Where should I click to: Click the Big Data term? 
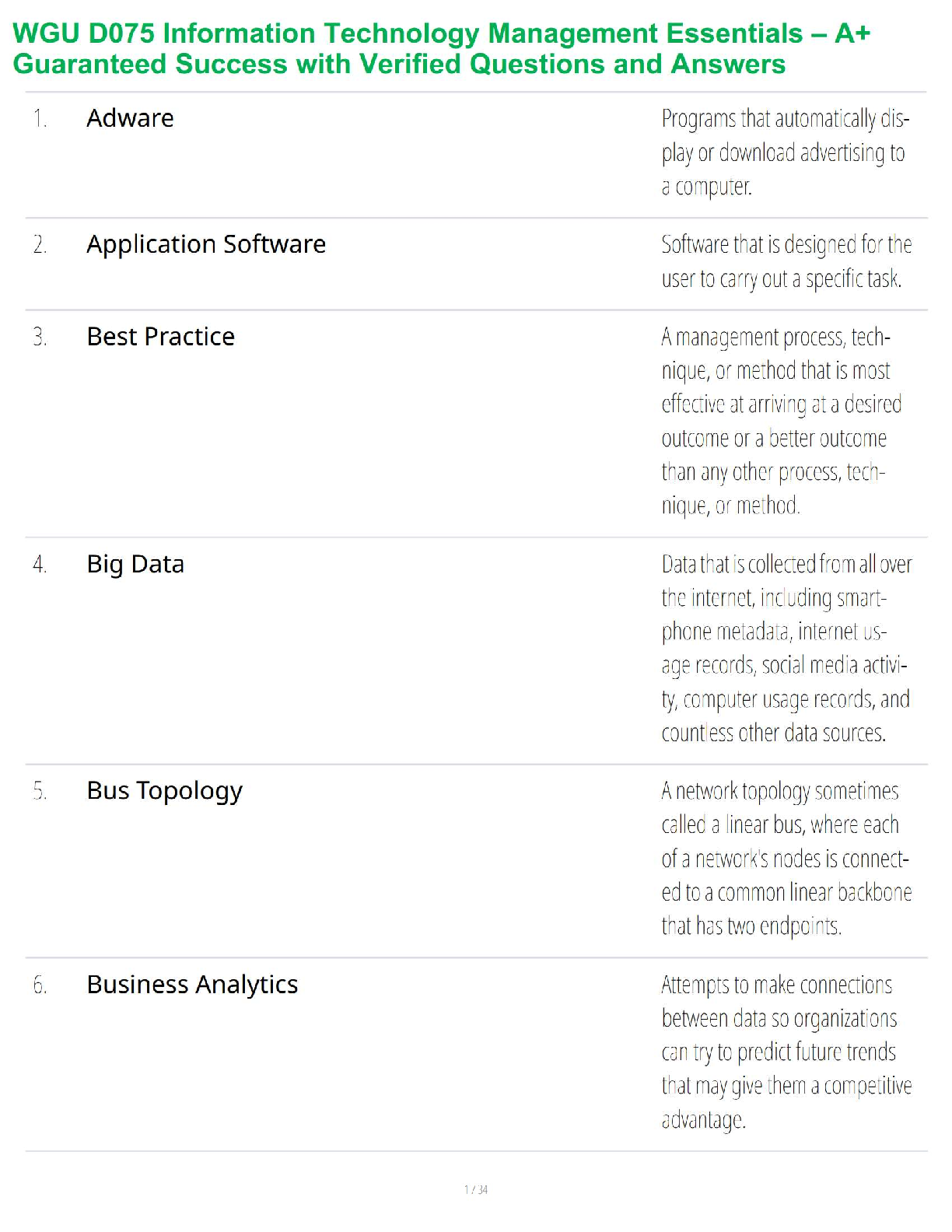(x=135, y=564)
